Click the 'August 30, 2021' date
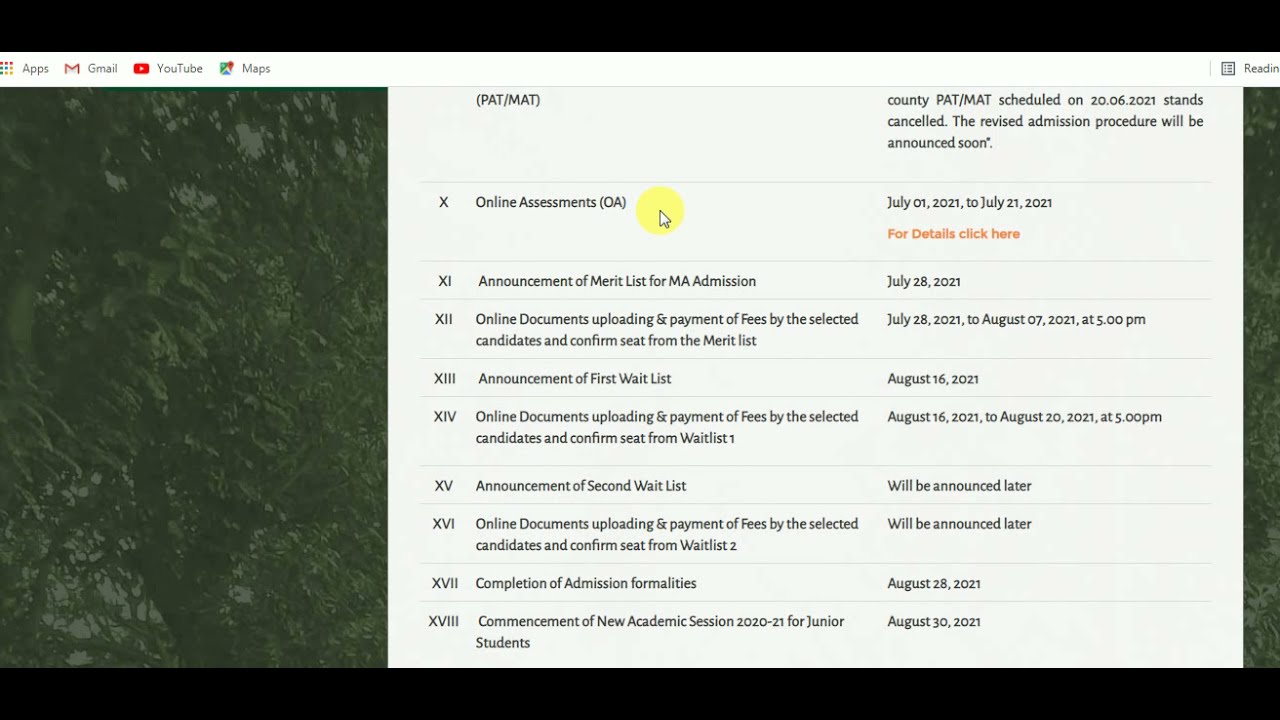Viewport: 1280px width, 720px height. click(934, 621)
